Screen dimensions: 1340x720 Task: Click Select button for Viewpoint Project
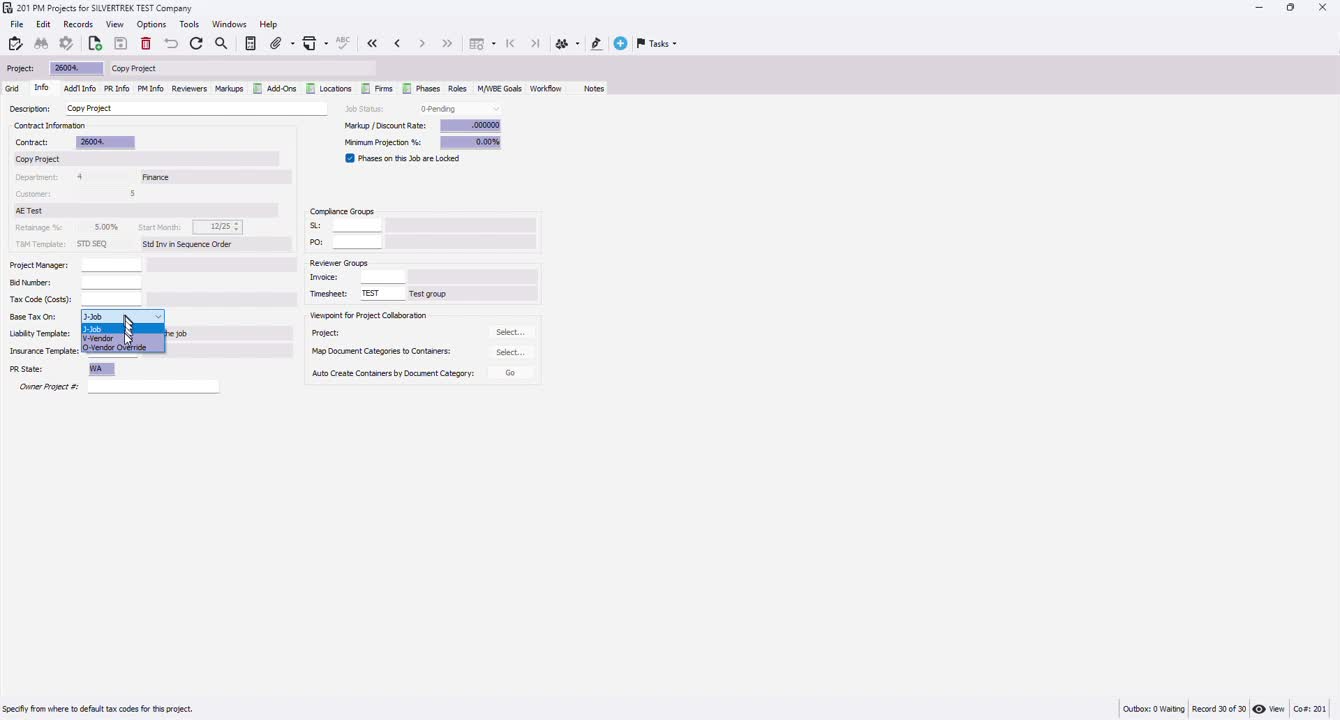coord(510,333)
